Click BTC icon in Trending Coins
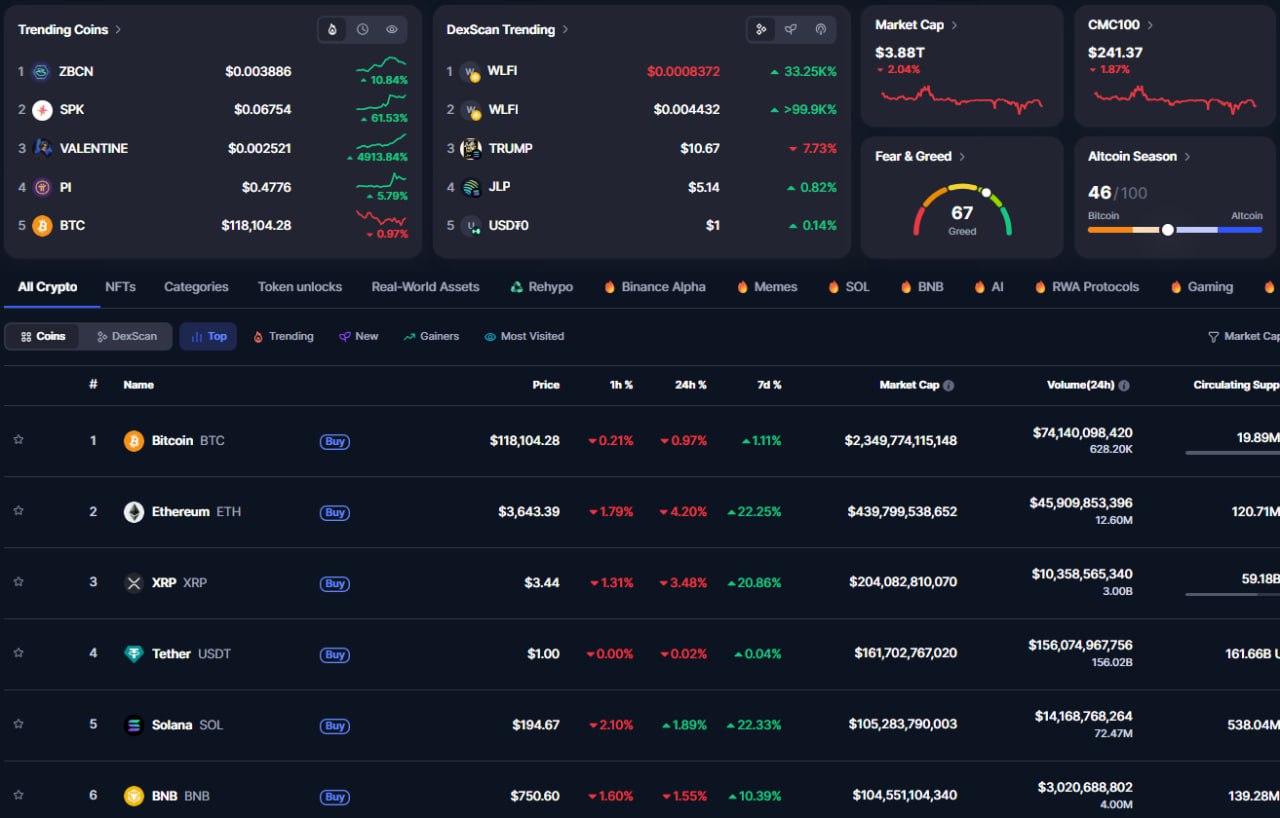 (x=42, y=226)
